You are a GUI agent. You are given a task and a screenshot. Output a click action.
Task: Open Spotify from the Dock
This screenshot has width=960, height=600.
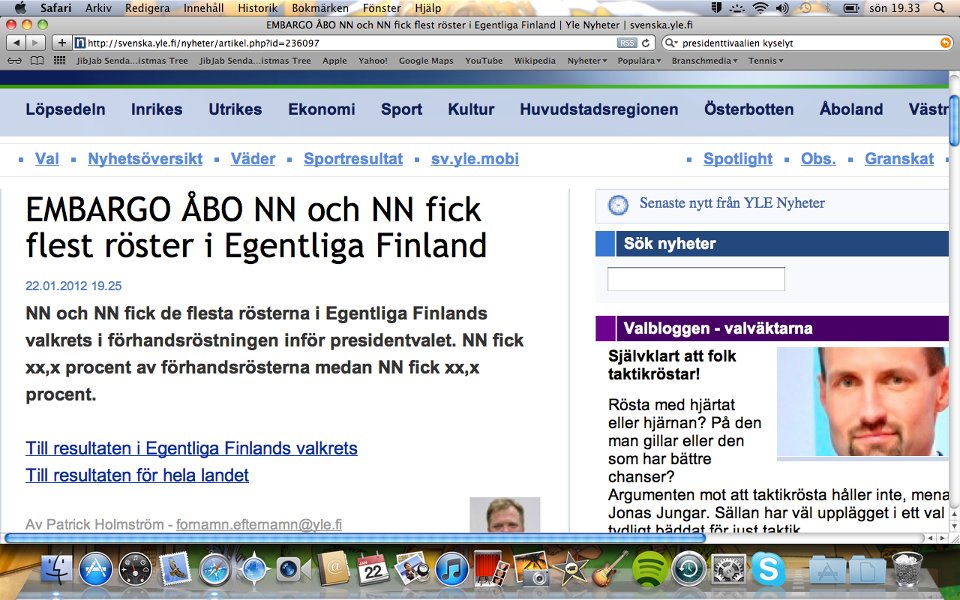click(650, 569)
